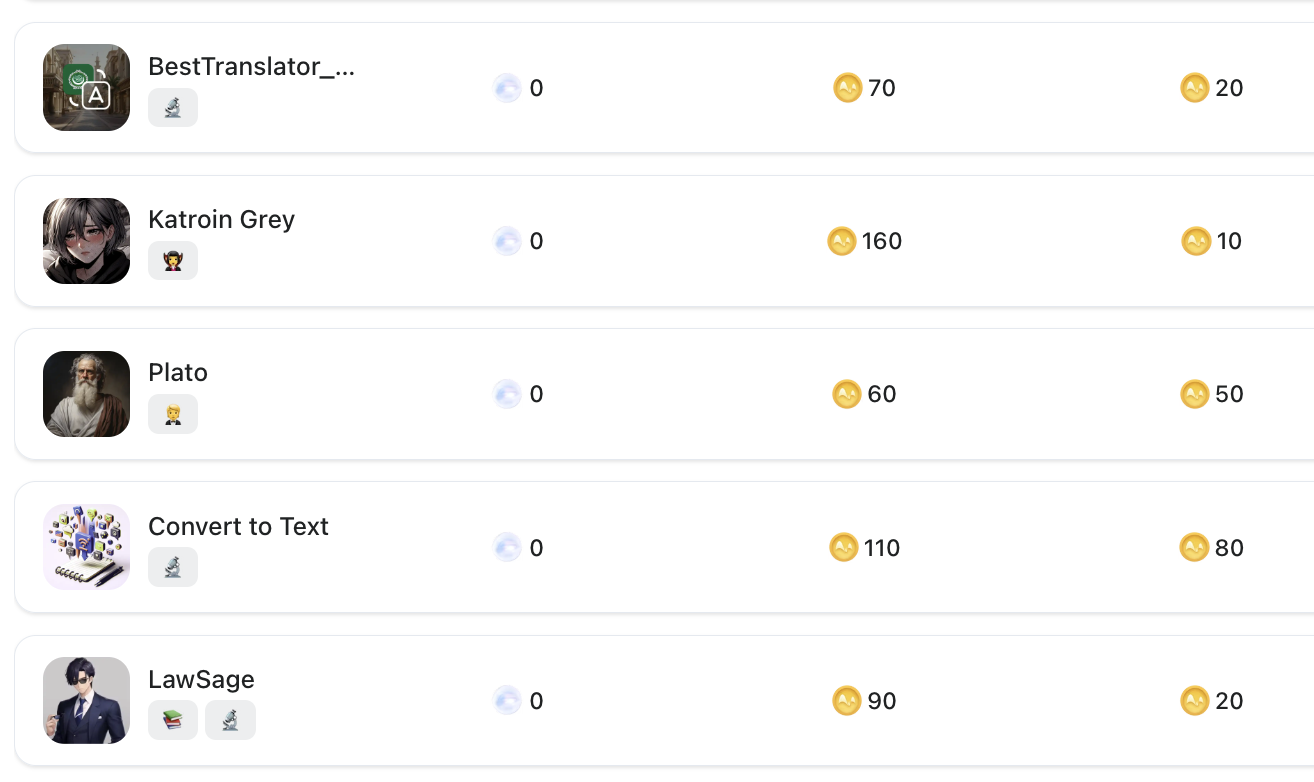Screen dimensions: 1314x782
Task: Open the Convert to Text avatar
Action: point(87,547)
